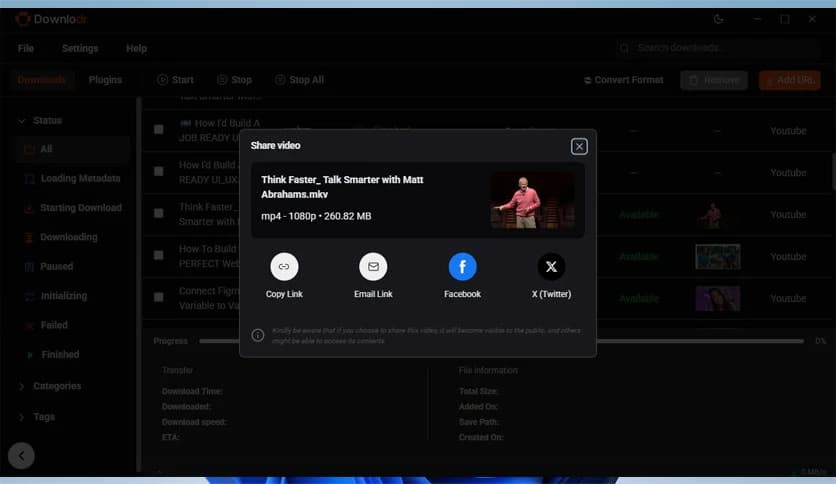
Task: Click the Downlodr logo icon
Action: [x=23, y=19]
